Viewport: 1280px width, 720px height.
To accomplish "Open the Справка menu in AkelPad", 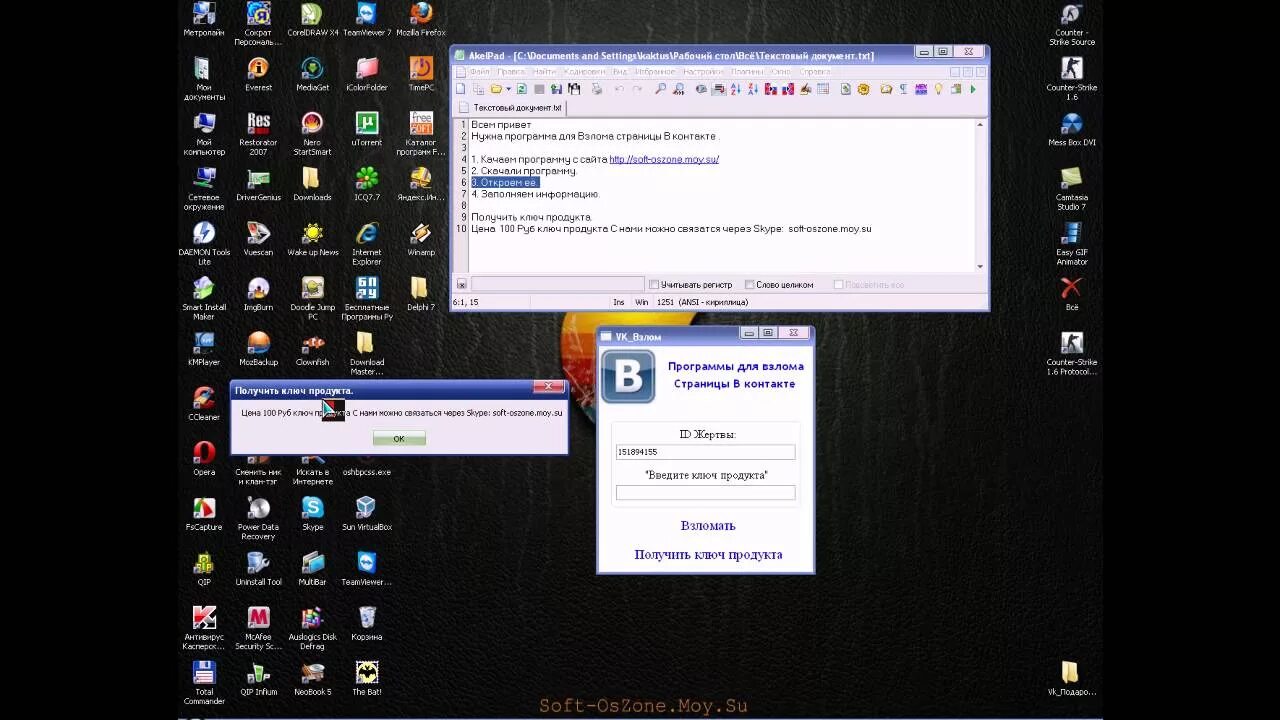I will click(x=815, y=72).
